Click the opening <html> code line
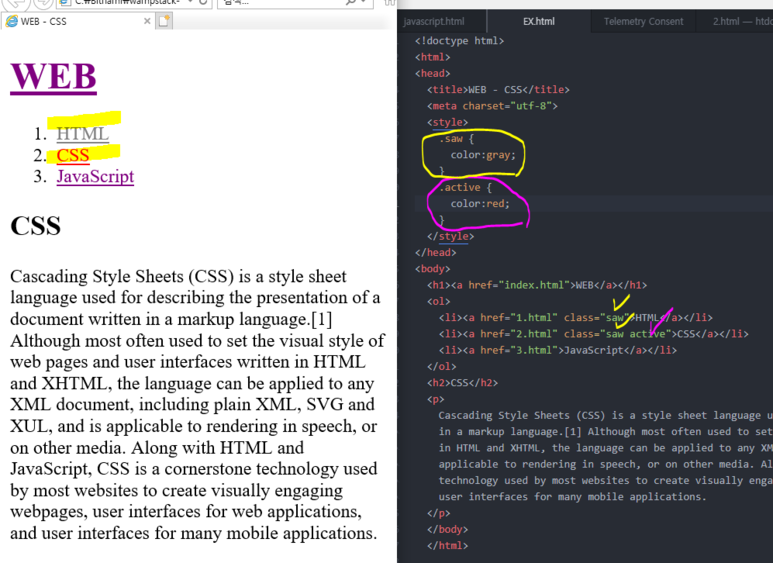The image size is (773, 563). (432, 57)
